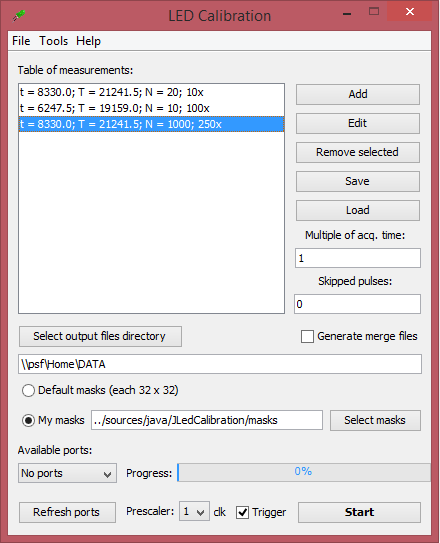Maximize the LED Calibration window
Image resolution: width=440 pixels, height=543 pixels.
(x=374, y=12)
